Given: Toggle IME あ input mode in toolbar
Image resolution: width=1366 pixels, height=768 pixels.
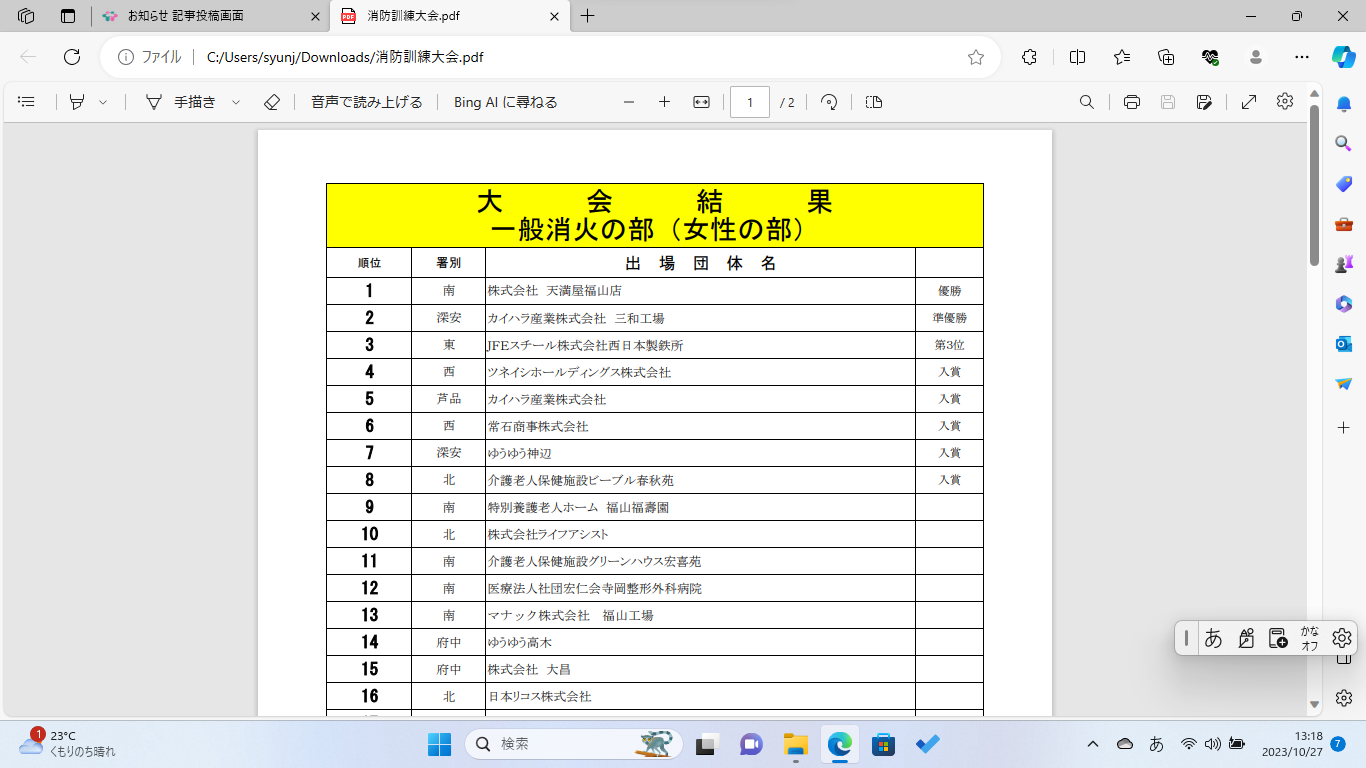Looking at the screenshot, I should click(1213, 638).
